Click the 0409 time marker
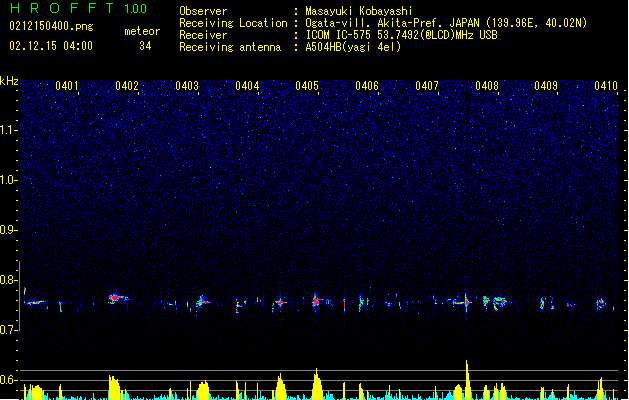This screenshot has height=400, width=629. [x=546, y=86]
